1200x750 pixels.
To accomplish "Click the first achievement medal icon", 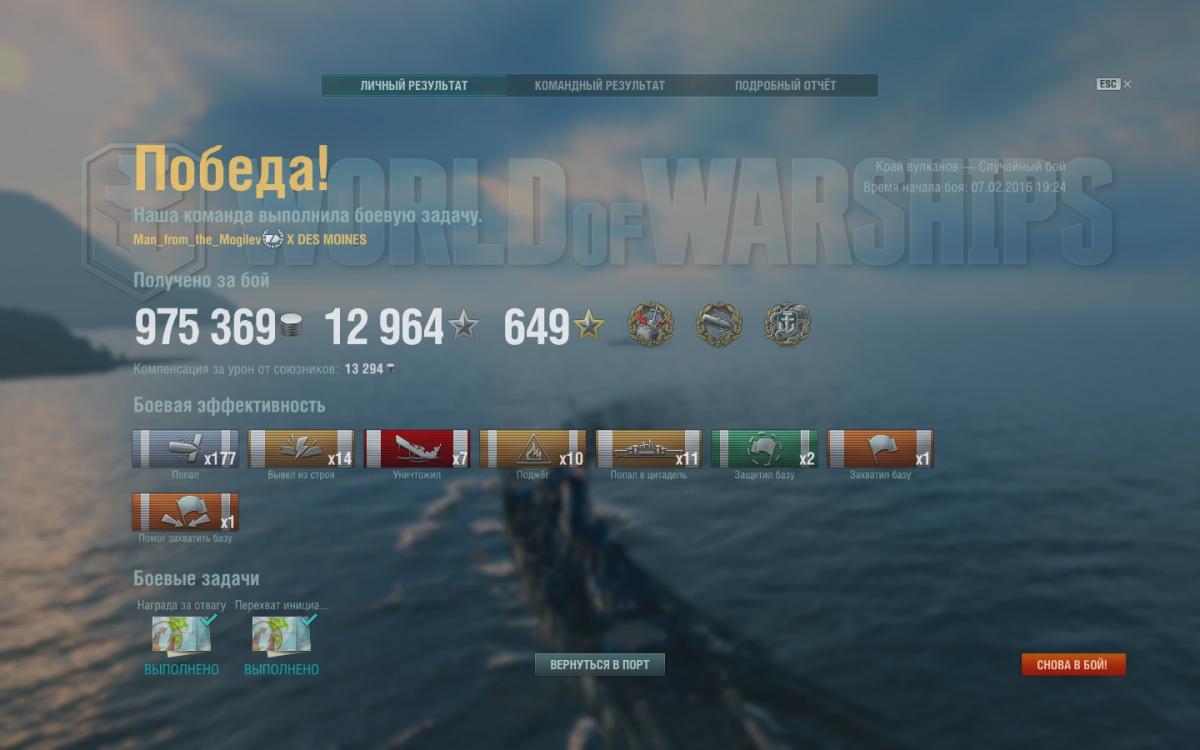I will tap(651, 324).
